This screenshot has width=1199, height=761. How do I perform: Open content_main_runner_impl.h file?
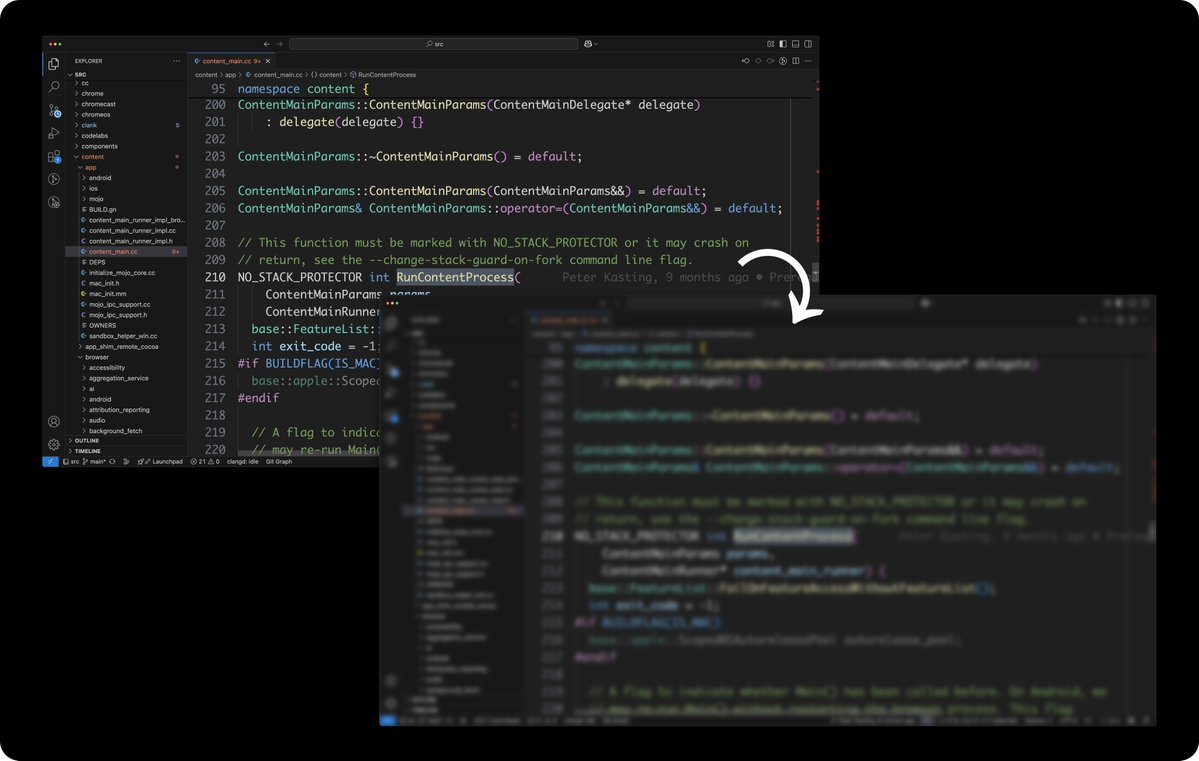click(x=130, y=241)
